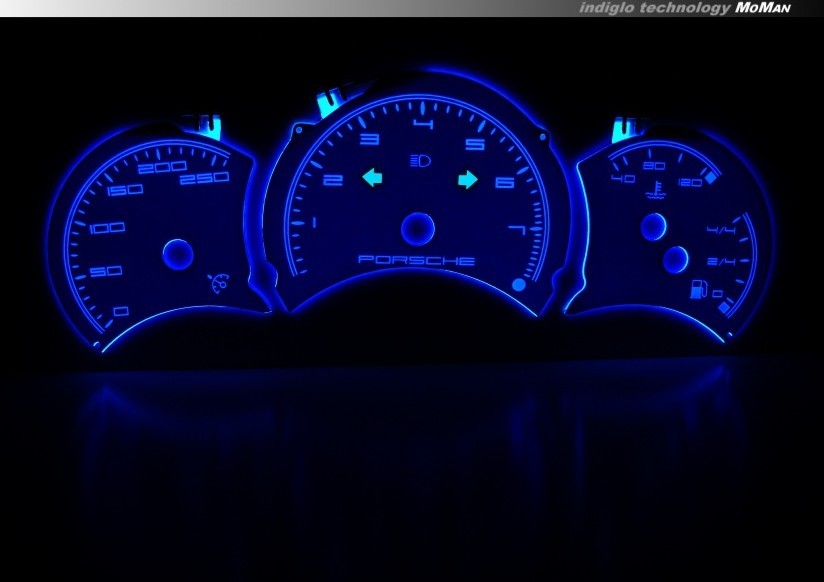Viewport: 824px width, 582px height.
Task: Click the indiglo technology header text
Action: click(x=654, y=7)
